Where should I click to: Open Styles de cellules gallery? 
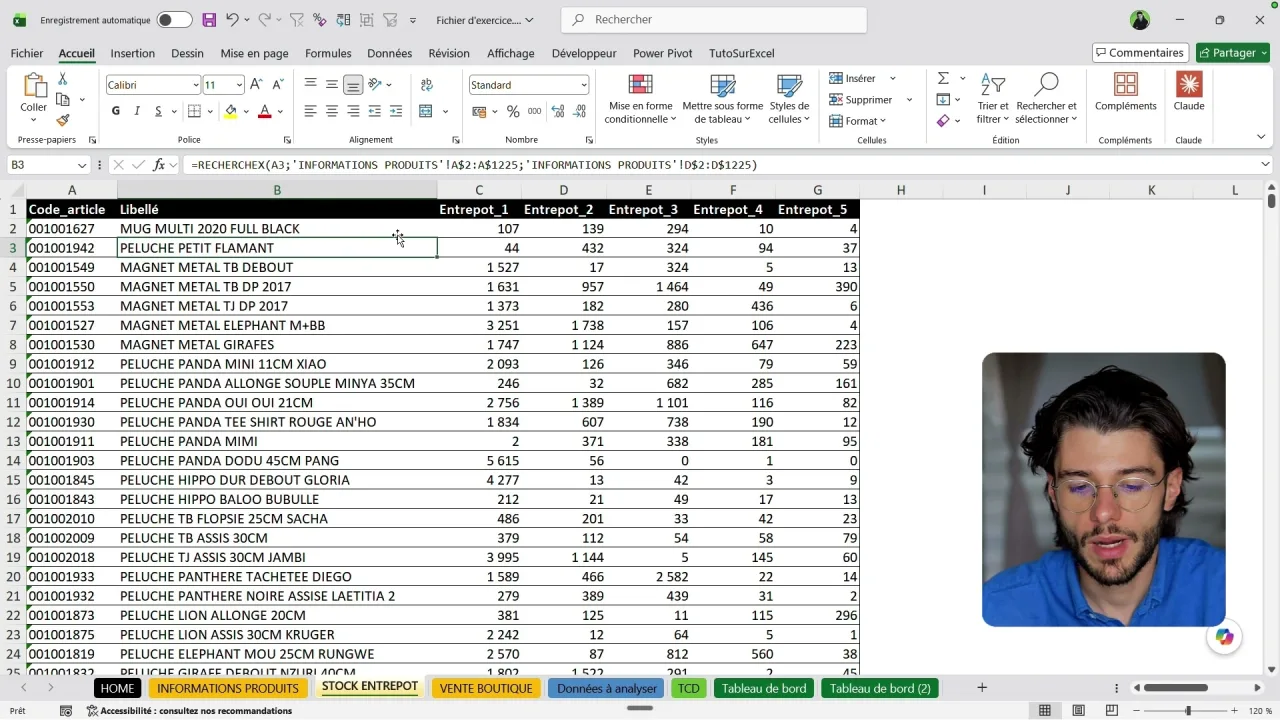point(789,98)
